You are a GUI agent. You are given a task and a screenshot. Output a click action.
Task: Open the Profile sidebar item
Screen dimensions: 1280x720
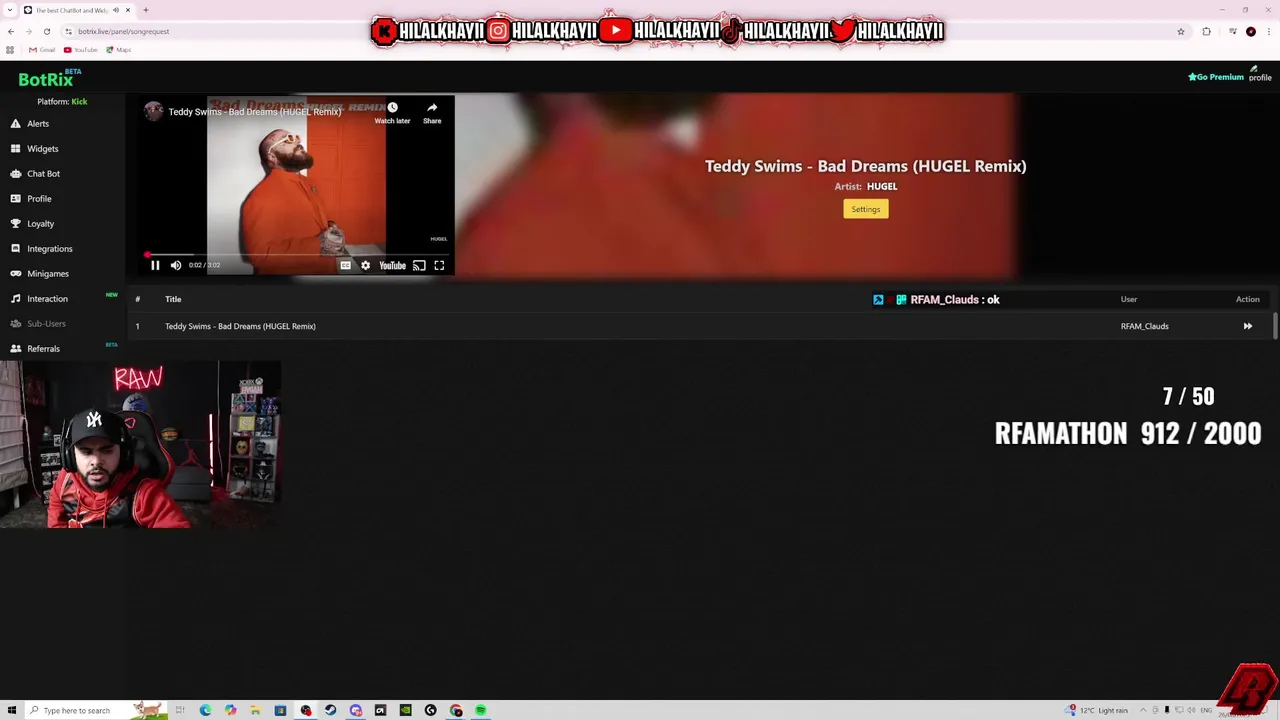coord(39,199)
